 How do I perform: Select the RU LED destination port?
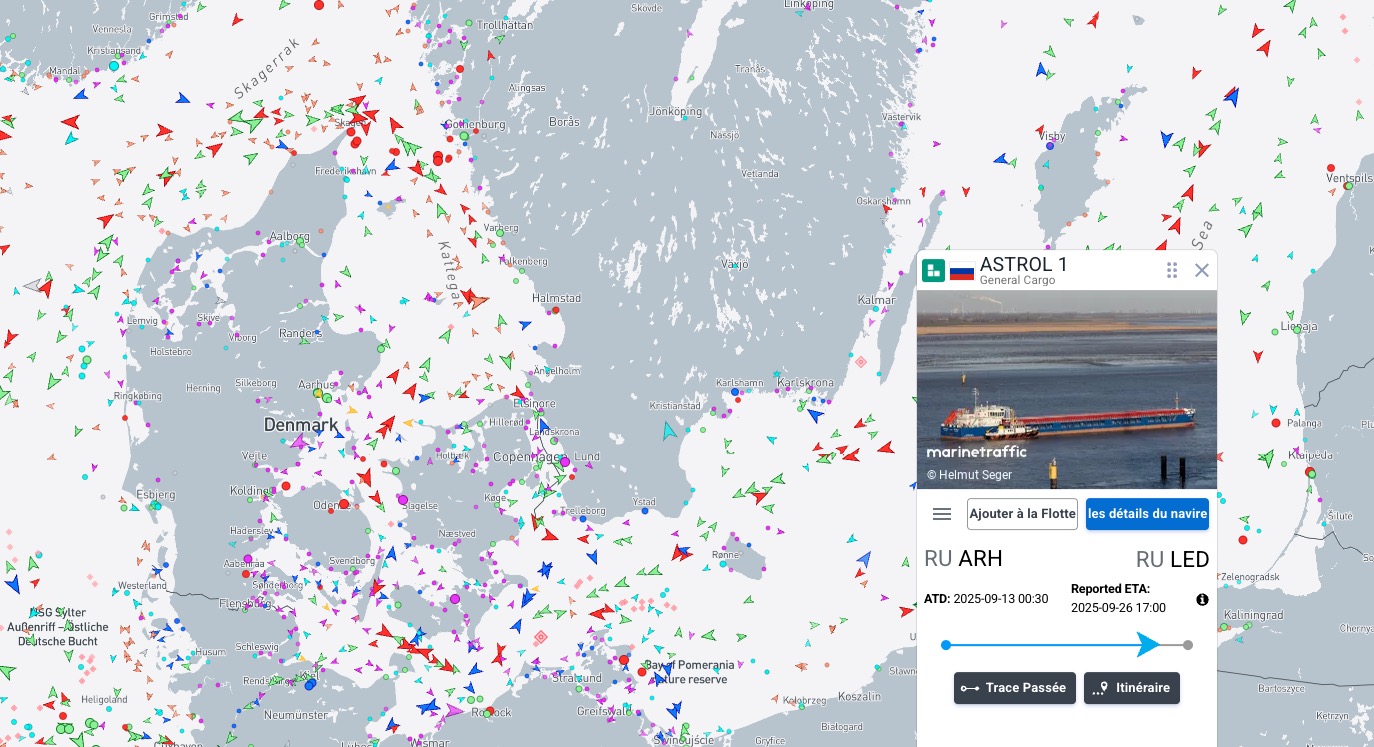tap(1172, 559)
